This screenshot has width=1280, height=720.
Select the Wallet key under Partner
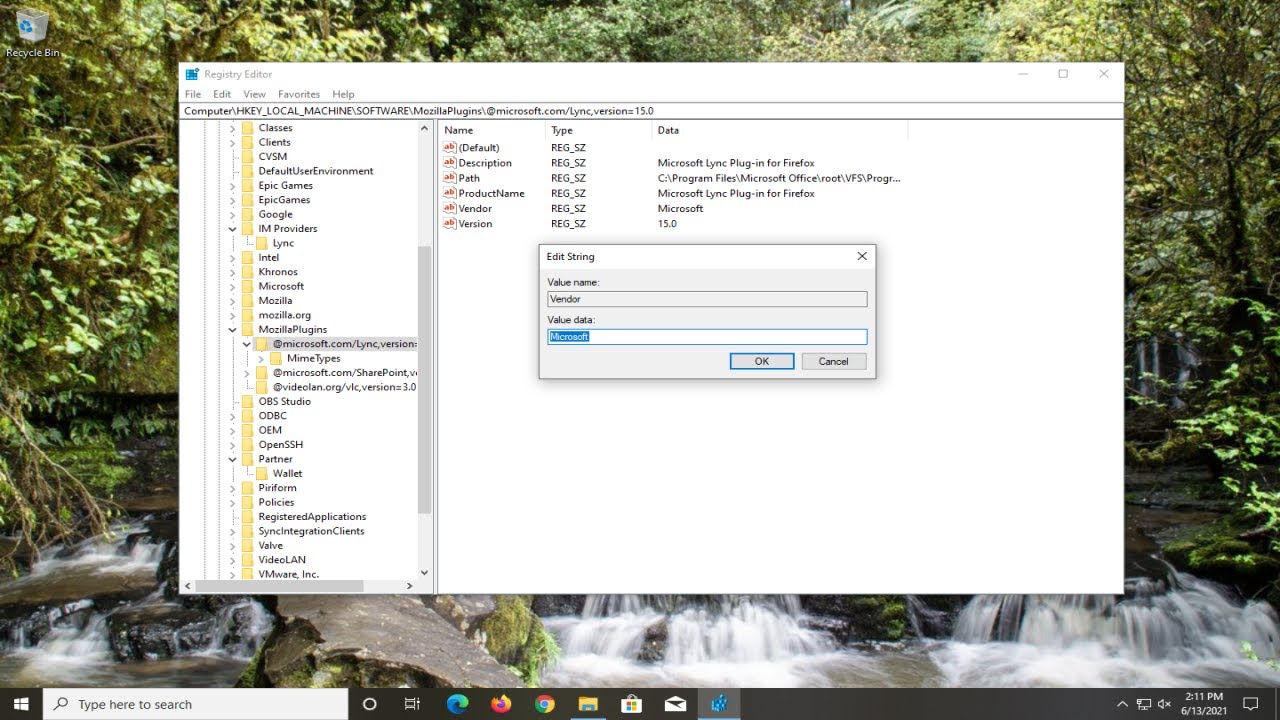tap(287, 473)
